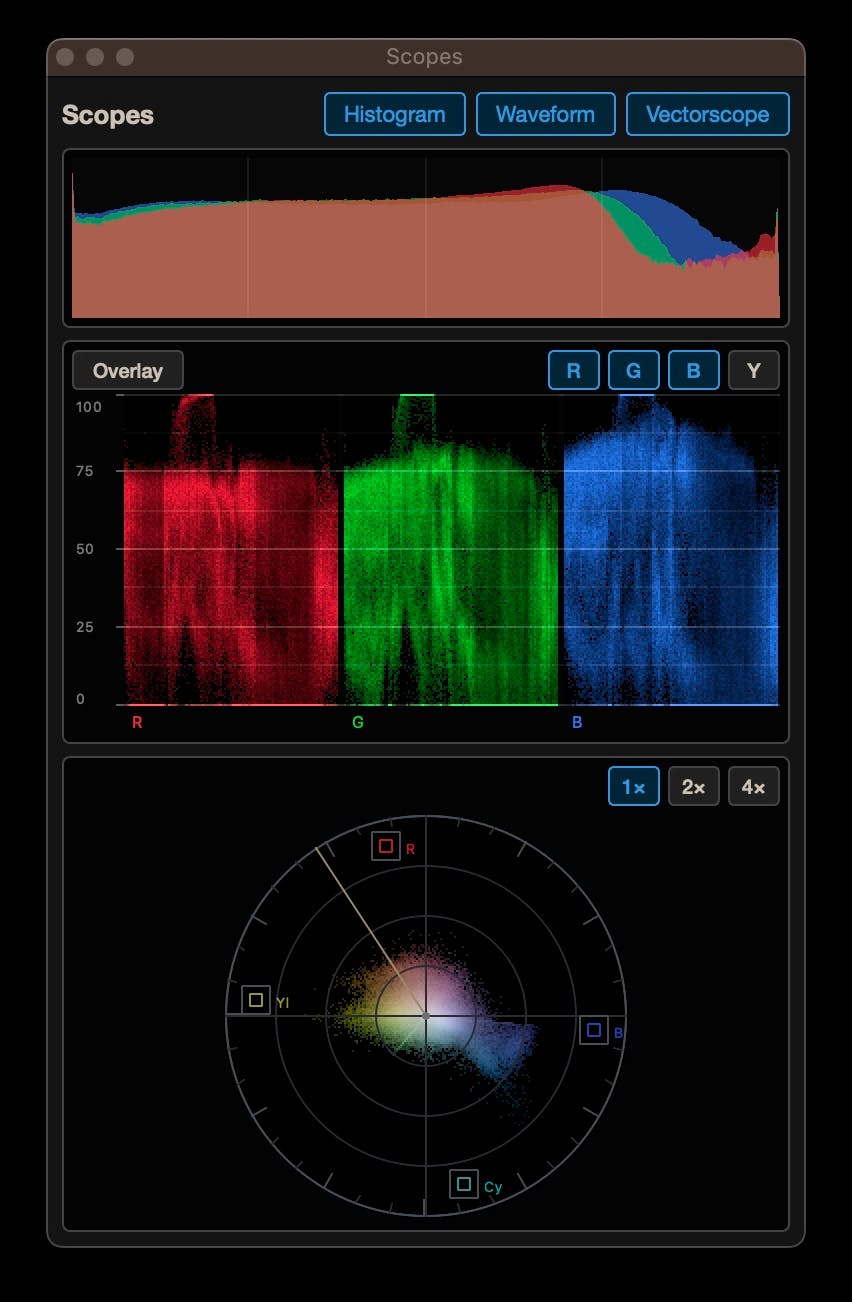Toggle the Histogram scope button

pos(394,114)
